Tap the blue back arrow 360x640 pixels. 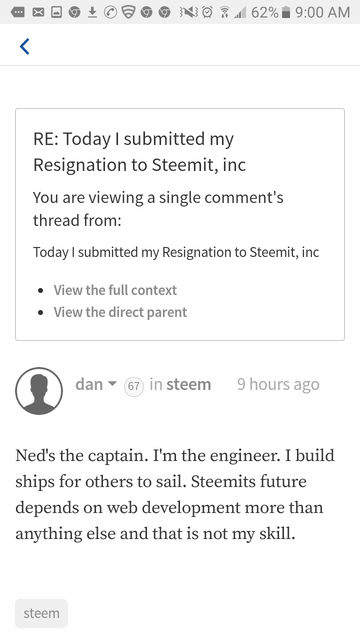click(24, 46)
